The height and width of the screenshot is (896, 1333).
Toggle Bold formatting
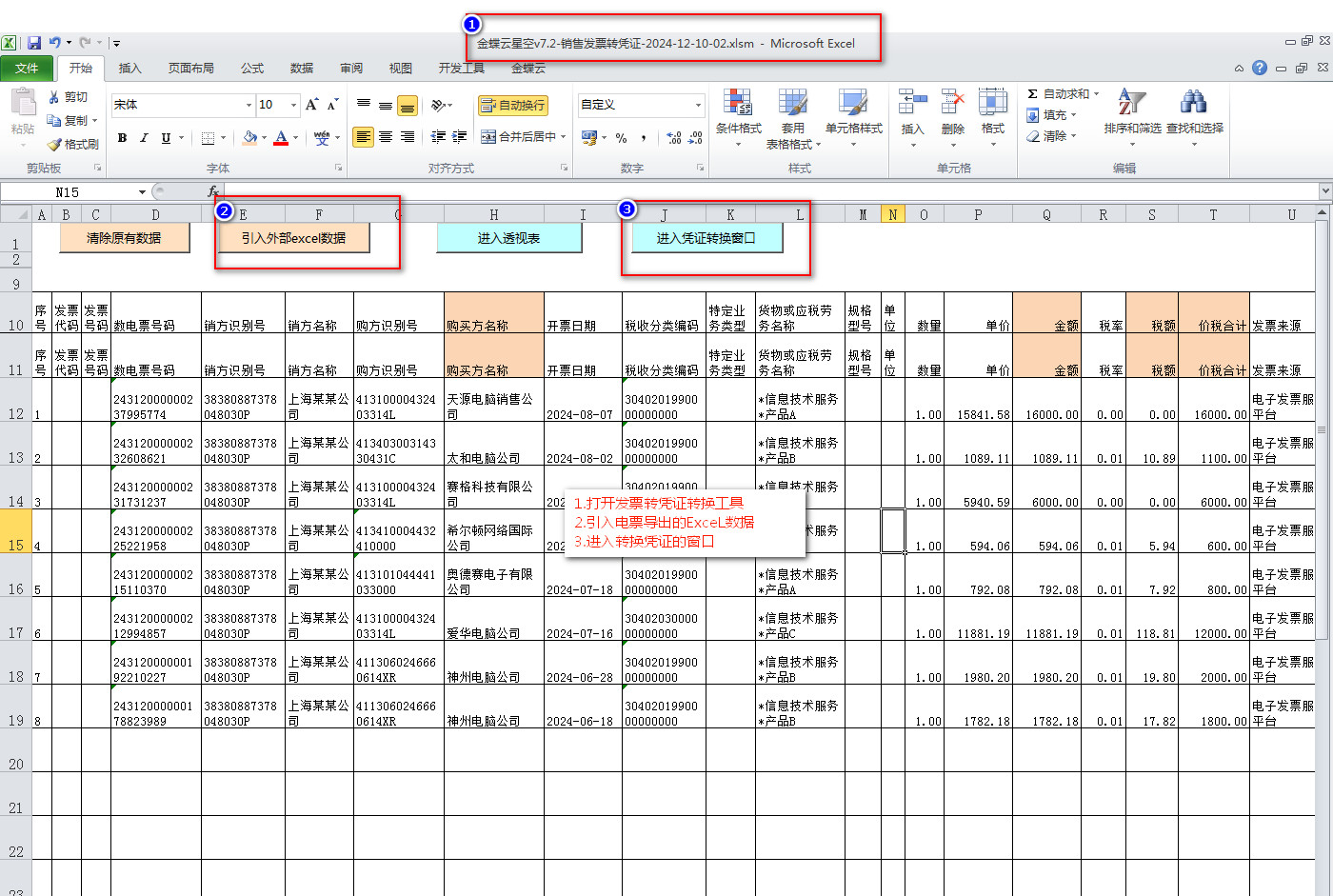pyautogui.click(x=122, y=138)
